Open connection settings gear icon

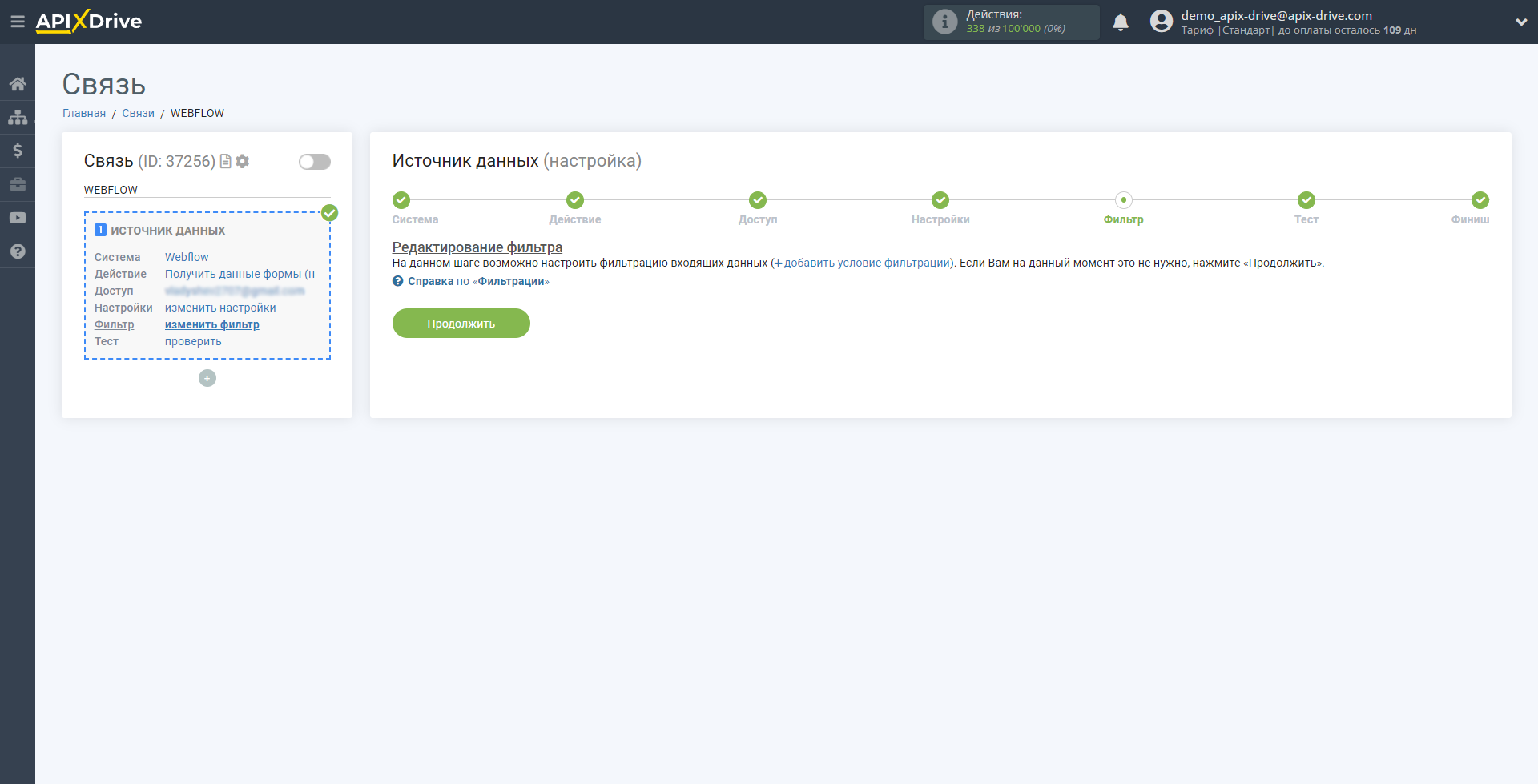[x=243, y=161]
